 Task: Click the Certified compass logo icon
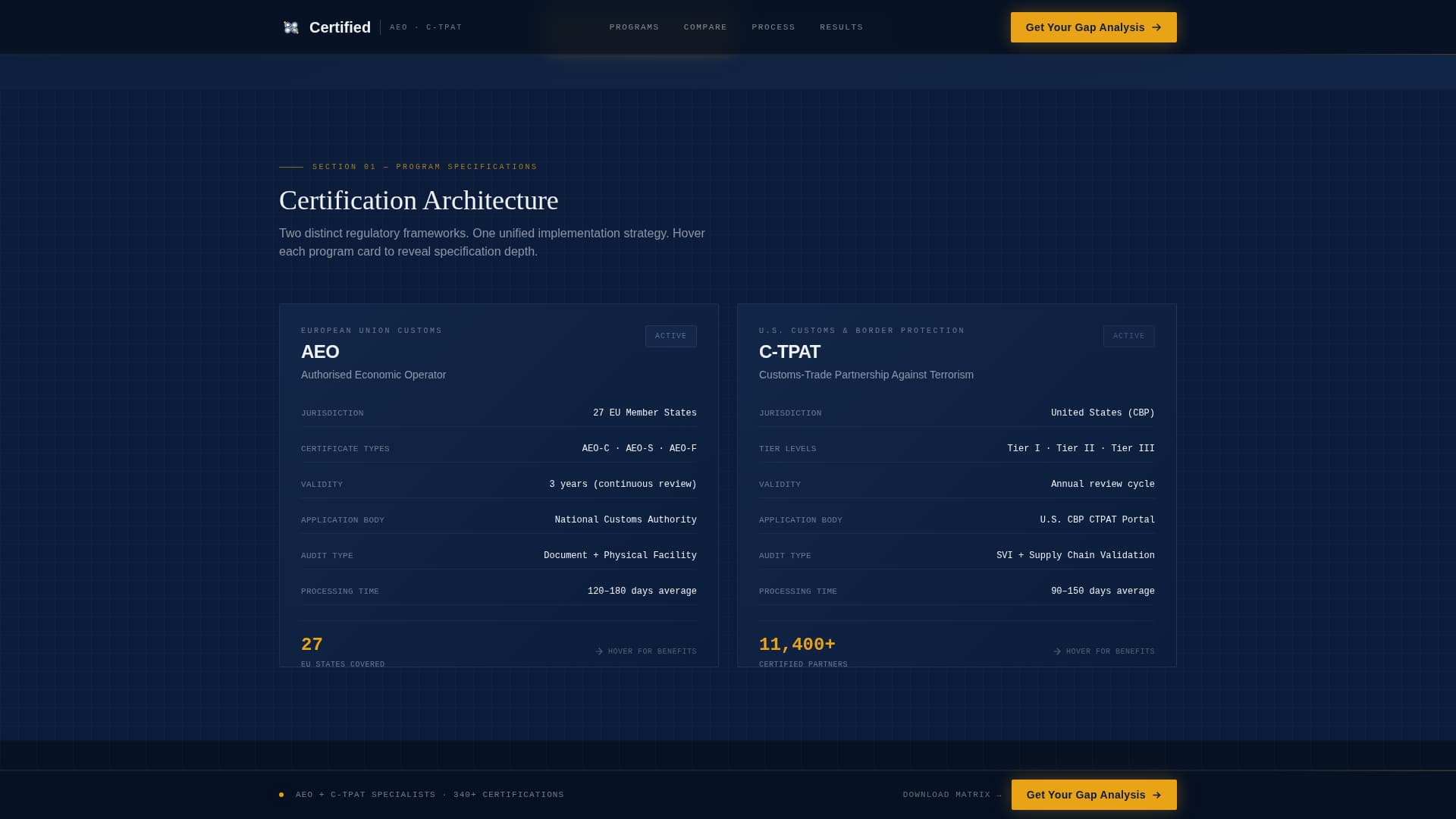(291, 27)
